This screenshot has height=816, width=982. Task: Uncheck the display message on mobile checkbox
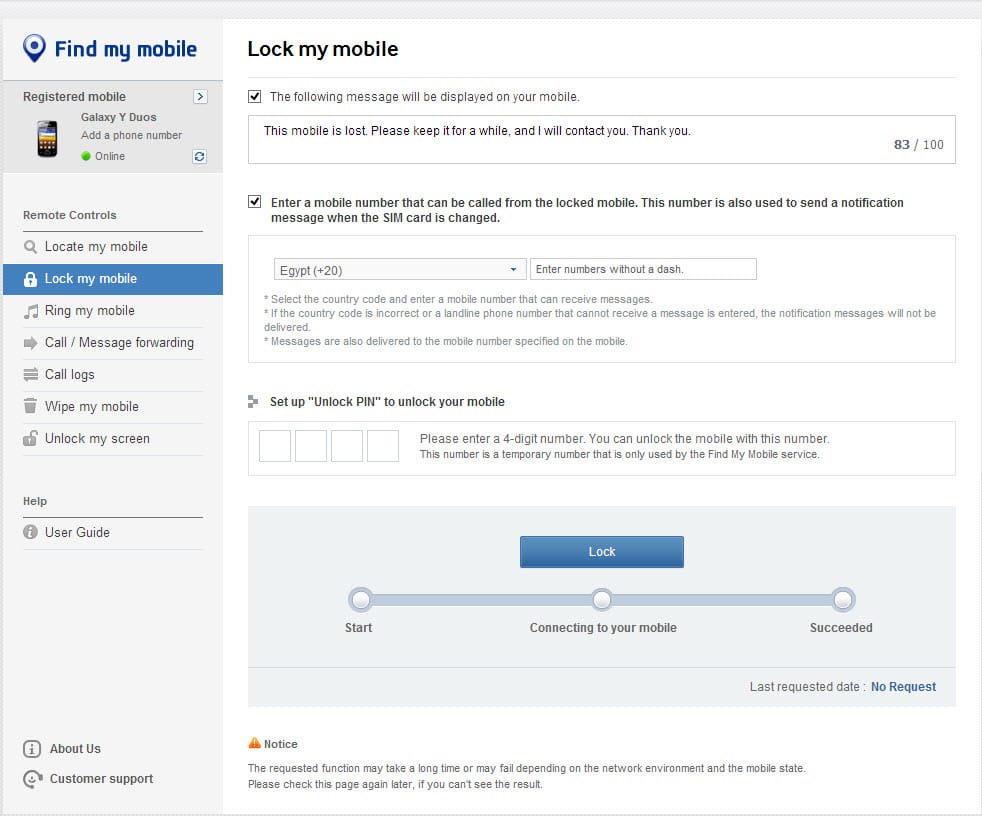255,97
